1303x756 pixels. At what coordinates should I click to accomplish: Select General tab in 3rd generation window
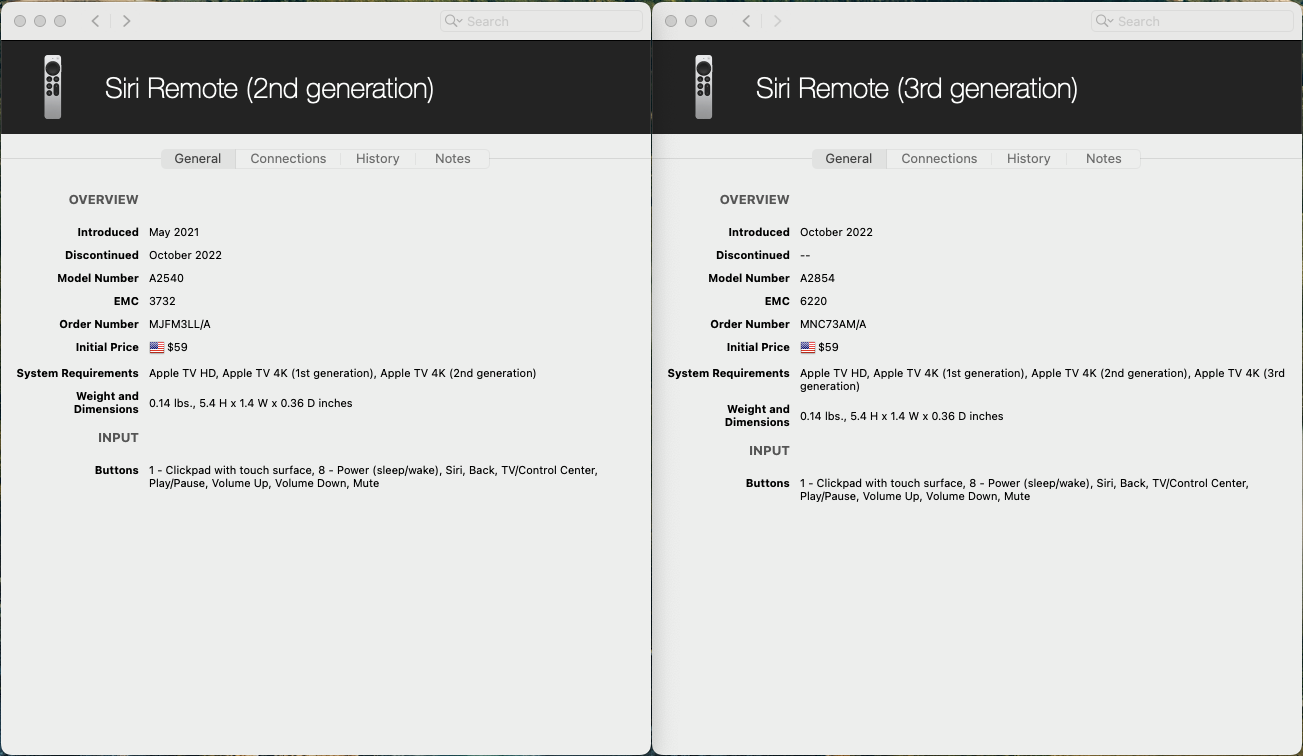849,158
